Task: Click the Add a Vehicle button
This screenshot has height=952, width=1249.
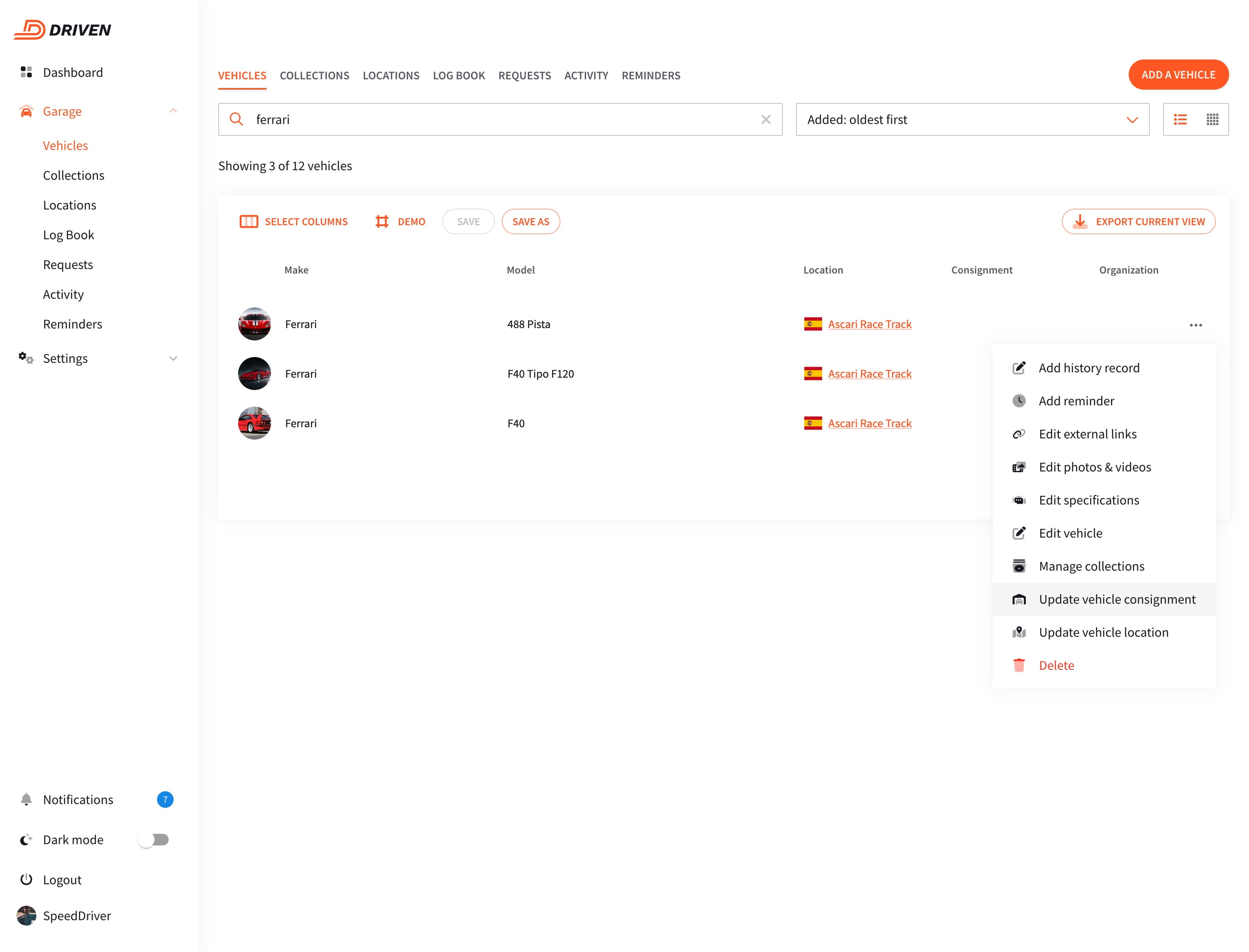Action: tap(1177, 75)
